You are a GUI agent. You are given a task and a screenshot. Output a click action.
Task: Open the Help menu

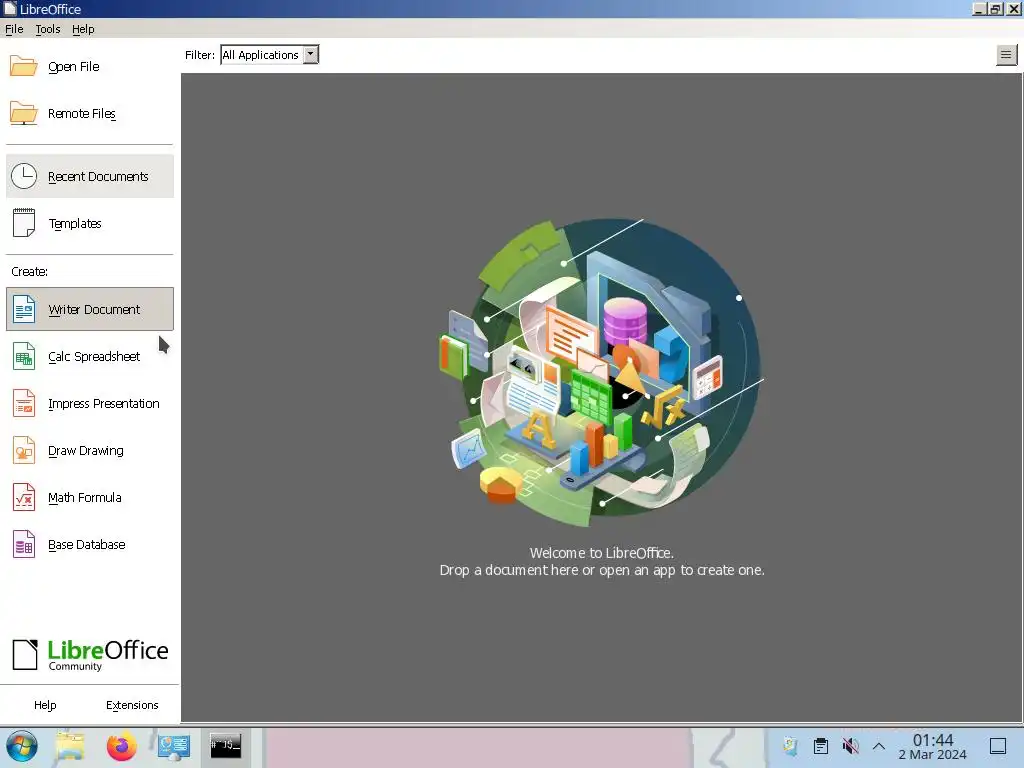(83, 29)
